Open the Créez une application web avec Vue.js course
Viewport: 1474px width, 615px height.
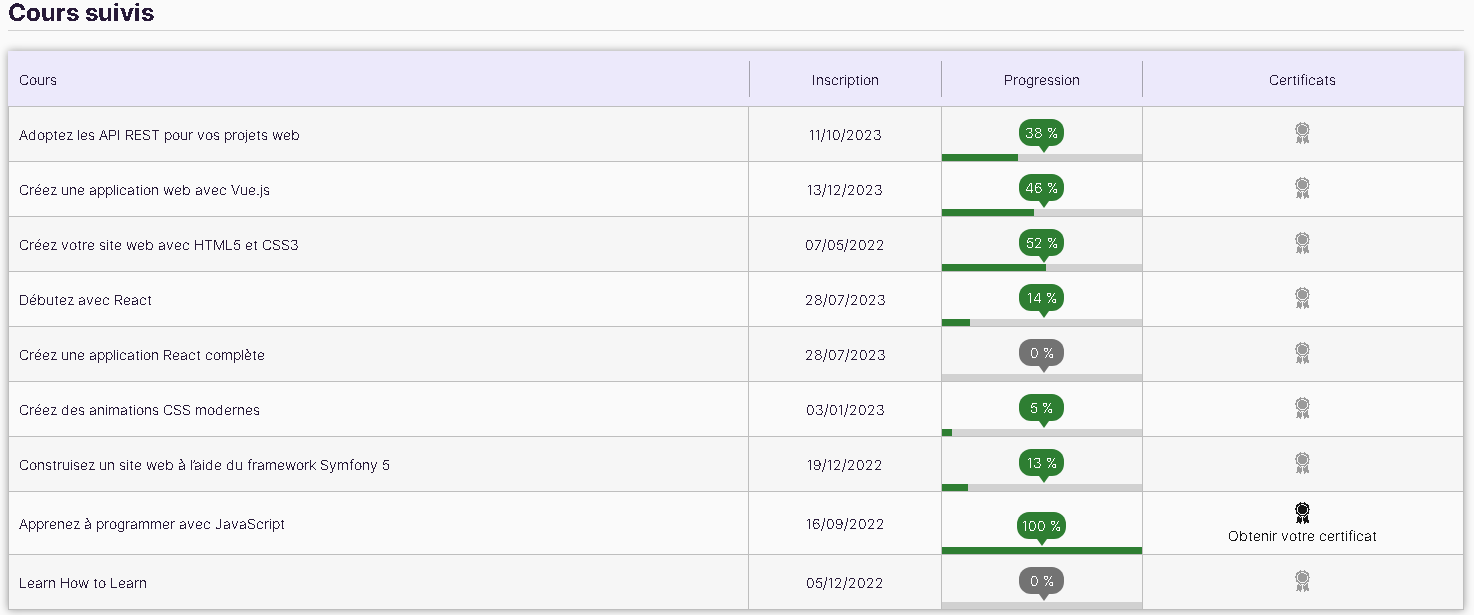tap(144, 190)
